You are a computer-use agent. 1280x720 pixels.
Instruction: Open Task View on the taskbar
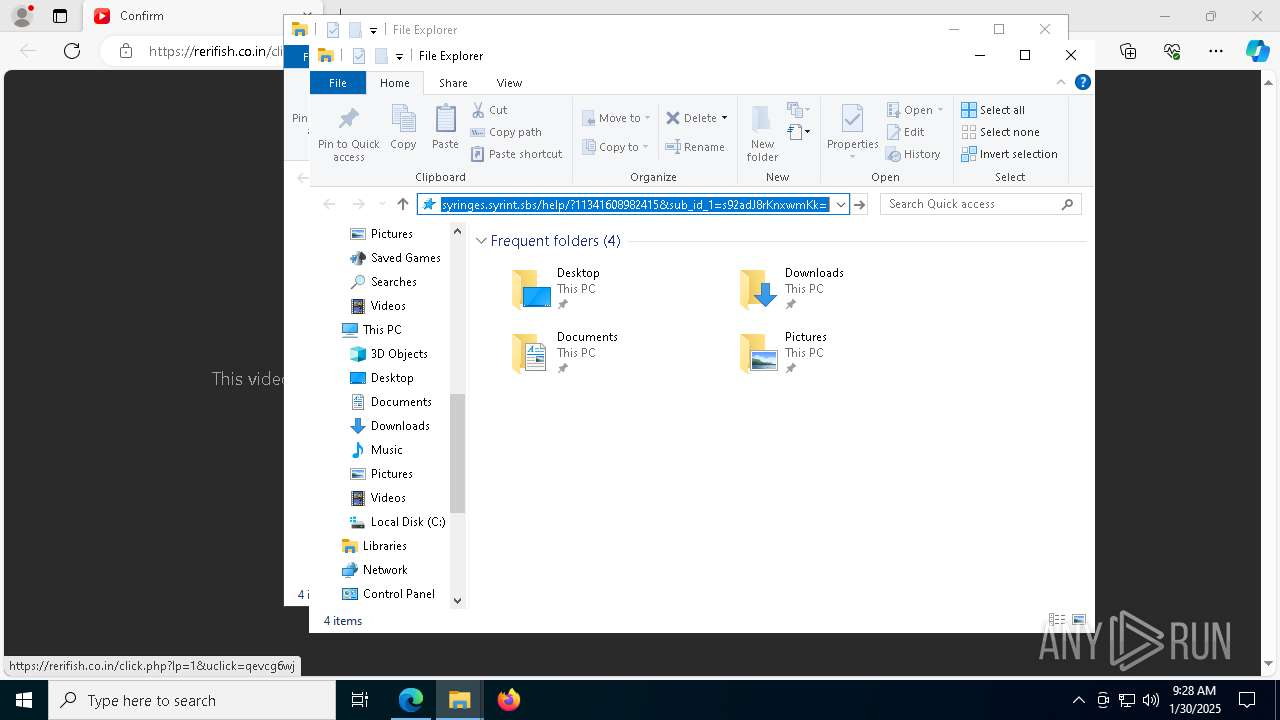[360, 700]
